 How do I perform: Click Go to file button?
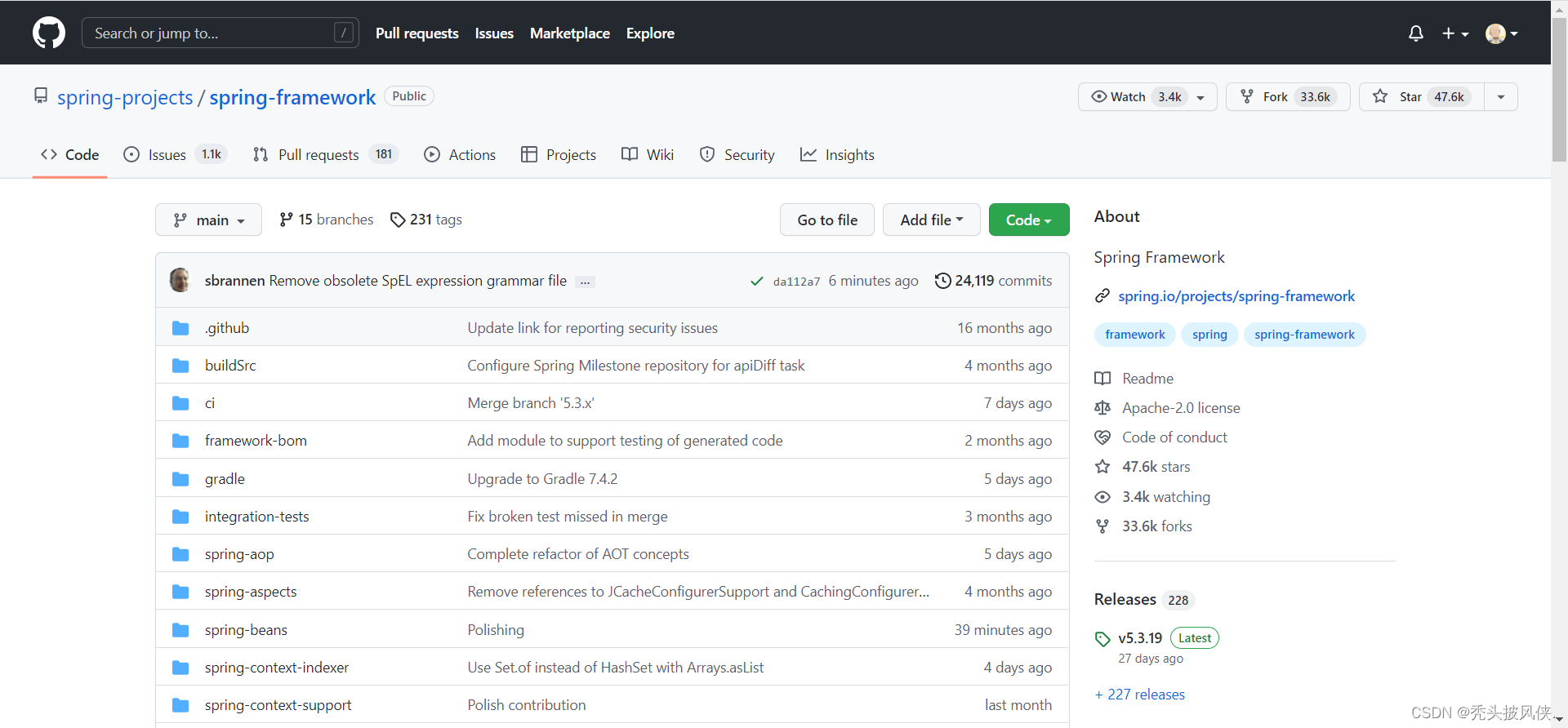click(x=827, y=220)
